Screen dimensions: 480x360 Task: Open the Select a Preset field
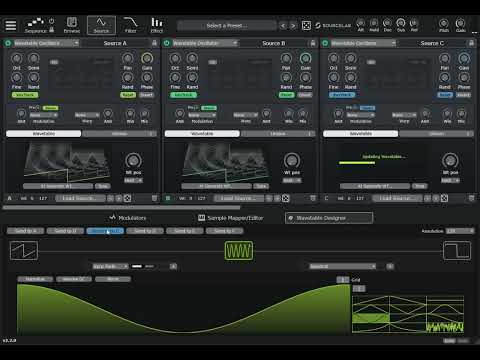click(227, 26)
